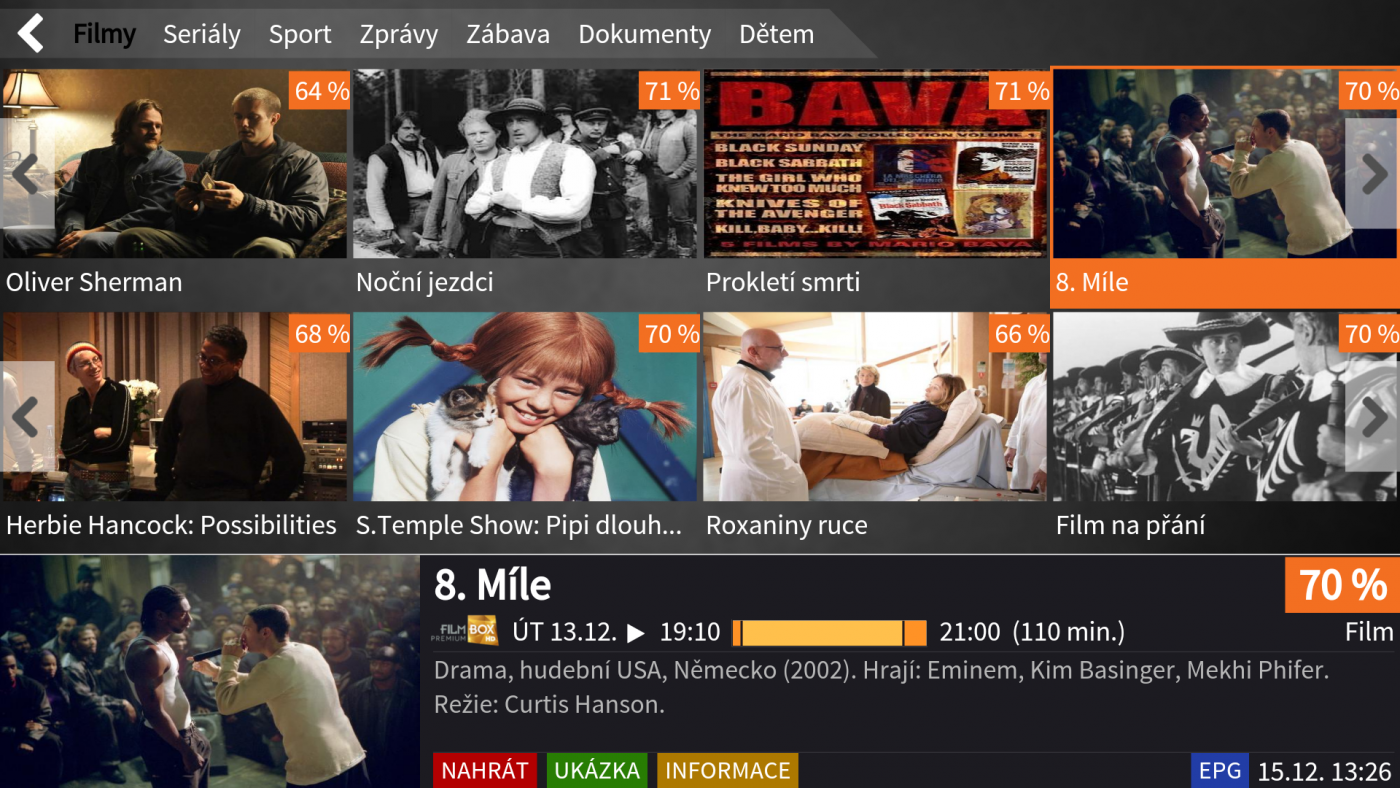This screenshot has height=788, width=1400.
Task: Open the blue EPG button
Action: click(x=1220, y=770)
